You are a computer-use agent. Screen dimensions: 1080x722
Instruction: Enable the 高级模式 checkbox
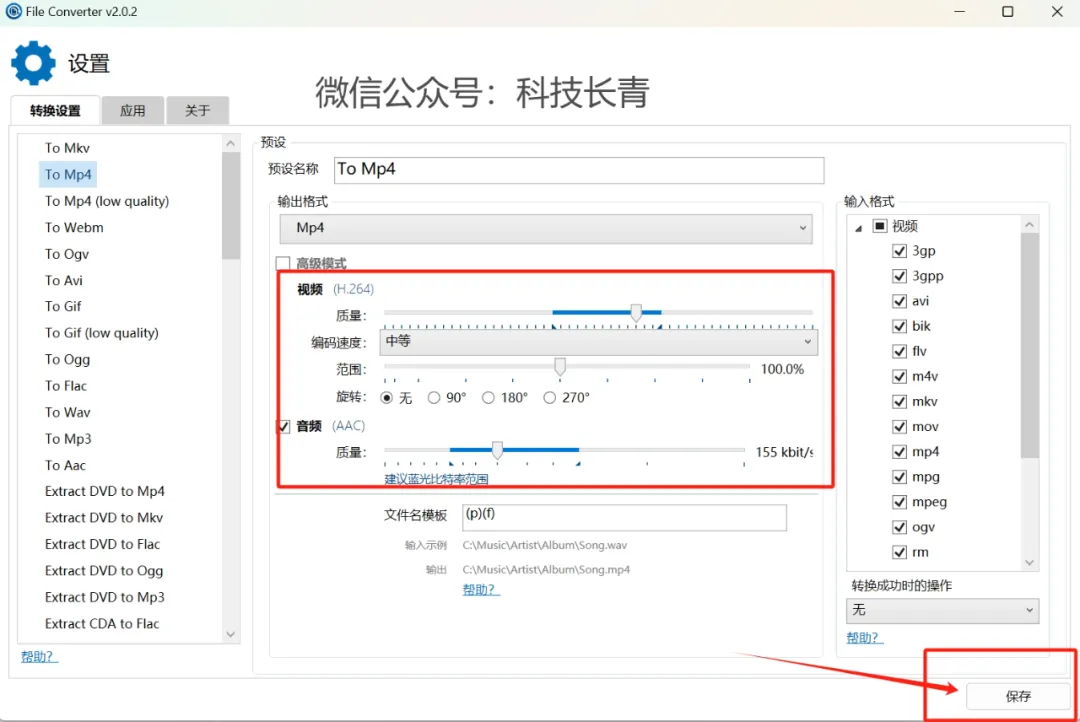click(283, 264)
